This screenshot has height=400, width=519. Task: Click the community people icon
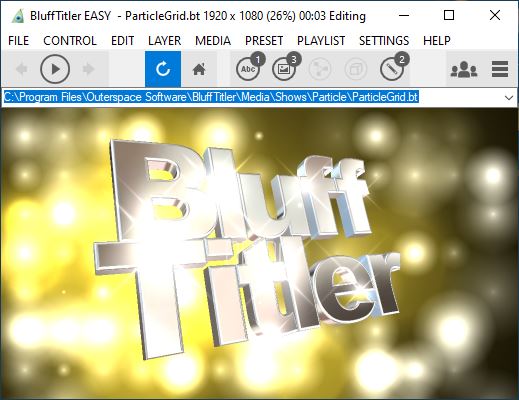click(x=464, y=69)
